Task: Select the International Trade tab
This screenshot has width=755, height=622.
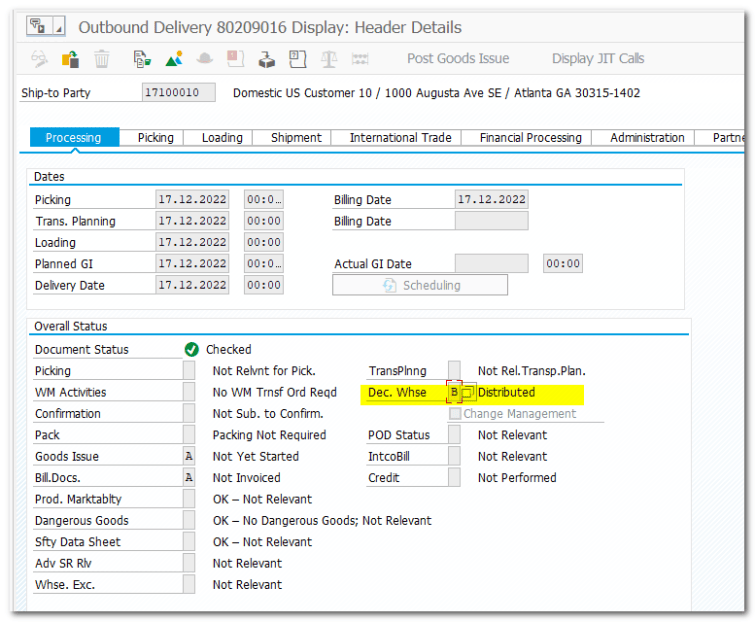Action: coord(400,138)
